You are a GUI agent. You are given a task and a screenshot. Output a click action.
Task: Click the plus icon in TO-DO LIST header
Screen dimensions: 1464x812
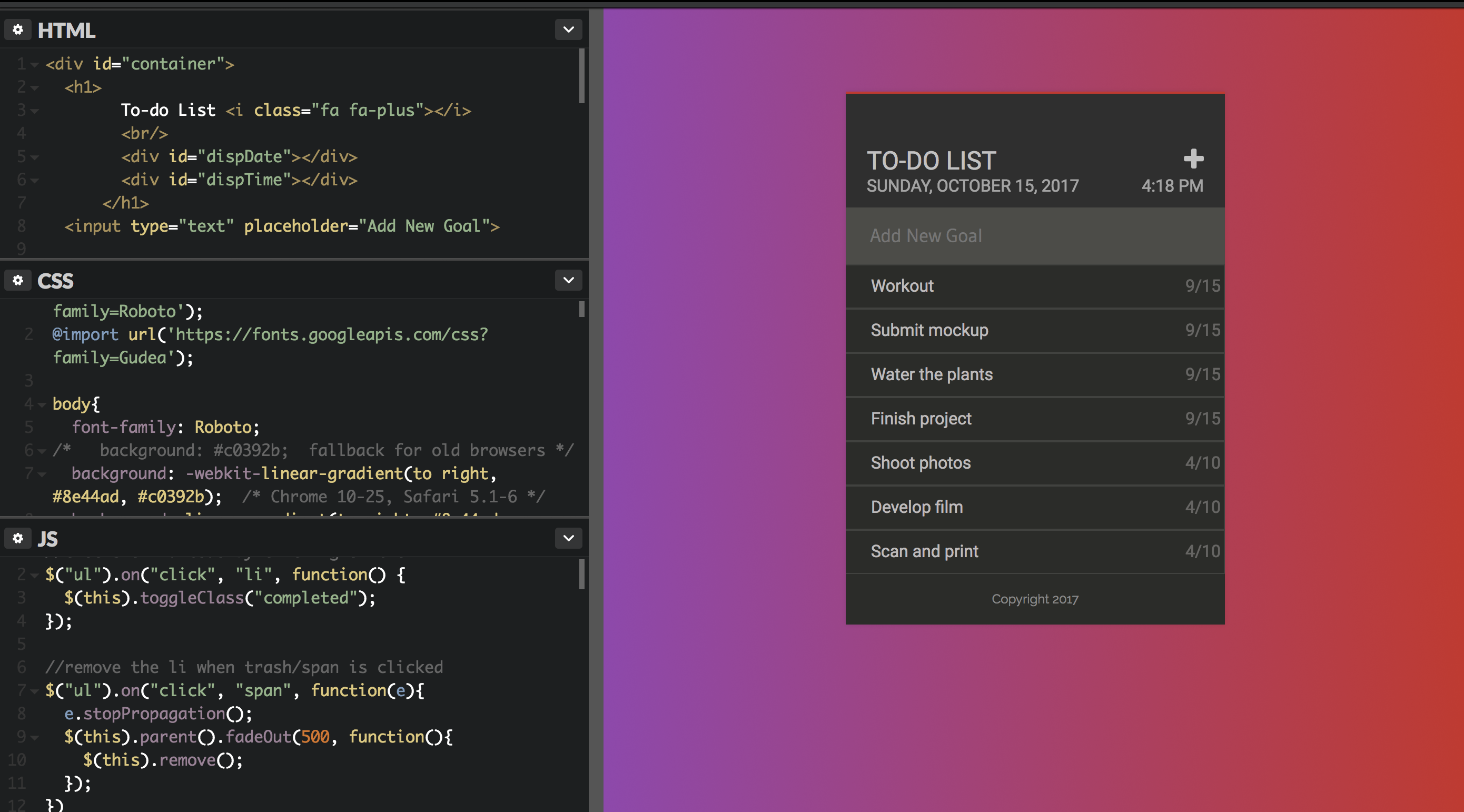pyautogui.click(x=1193, y=159)
